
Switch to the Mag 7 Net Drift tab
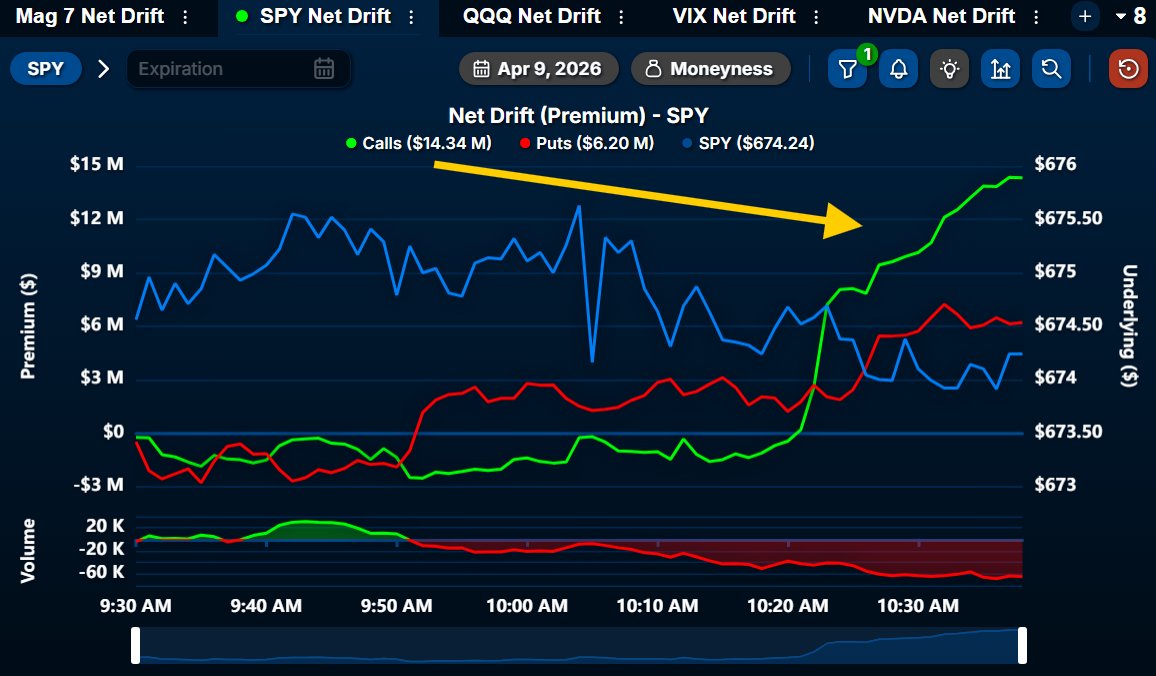coord(89,16)
